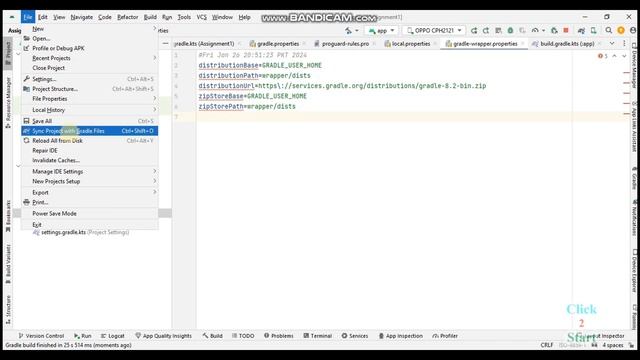
Task: Choose Close Project from the menu
Action: click(x=89, y=68)
